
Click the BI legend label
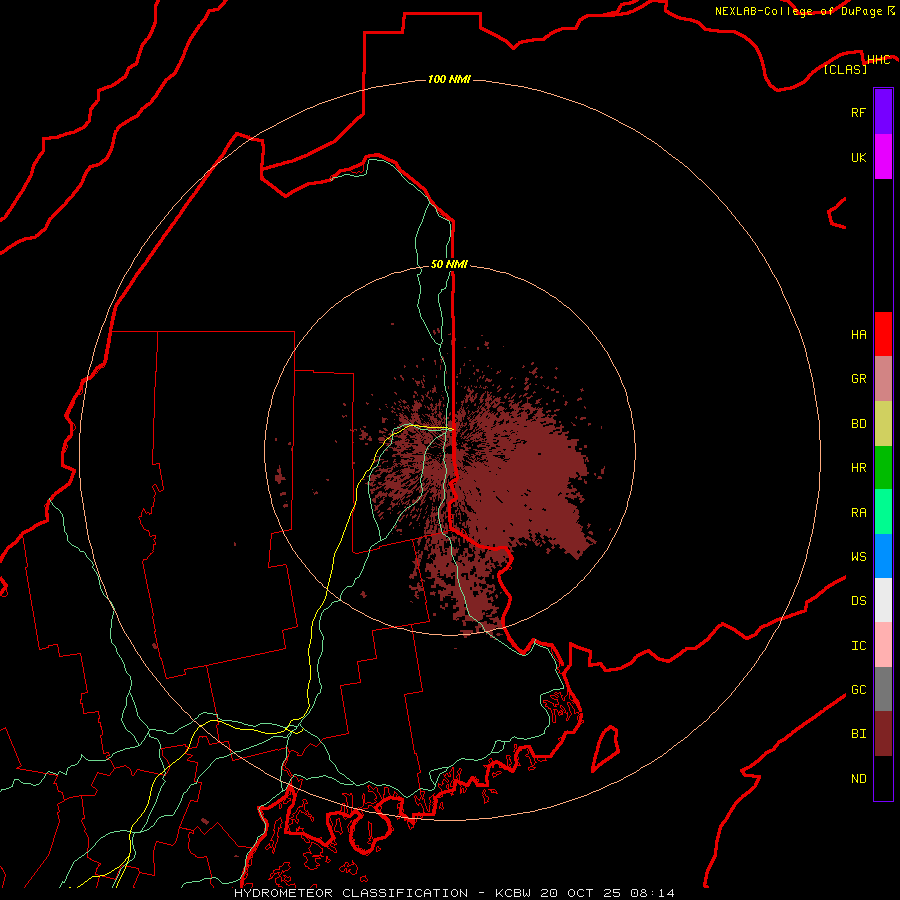(x=858, y=734)
